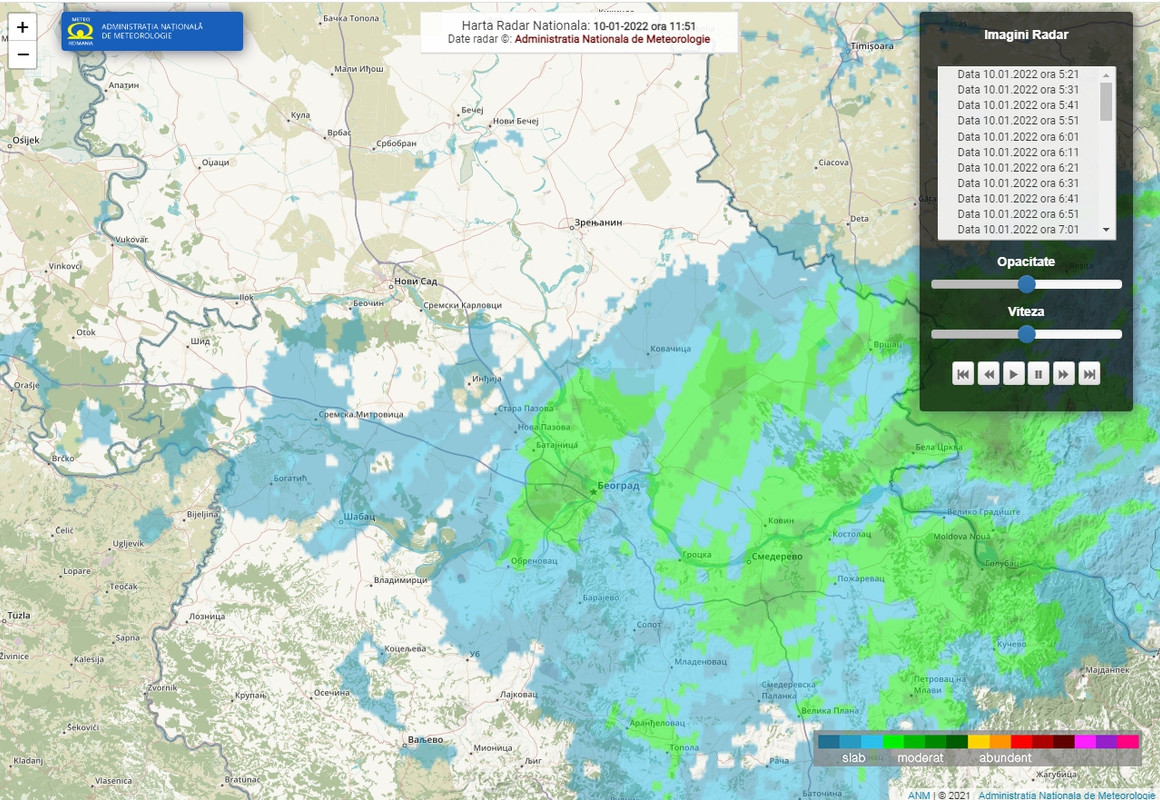Select Data 10.01.2022 ora 6:11
Screen dimensions: 1160x800
[1018, 152]
